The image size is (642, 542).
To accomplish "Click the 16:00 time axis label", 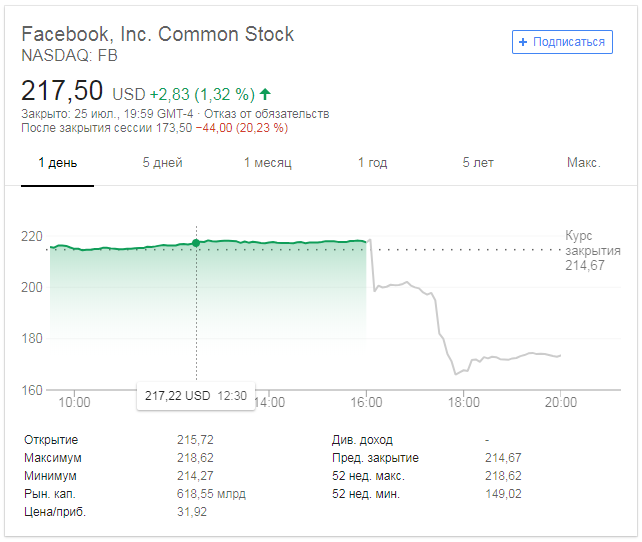I will [366, 403].
